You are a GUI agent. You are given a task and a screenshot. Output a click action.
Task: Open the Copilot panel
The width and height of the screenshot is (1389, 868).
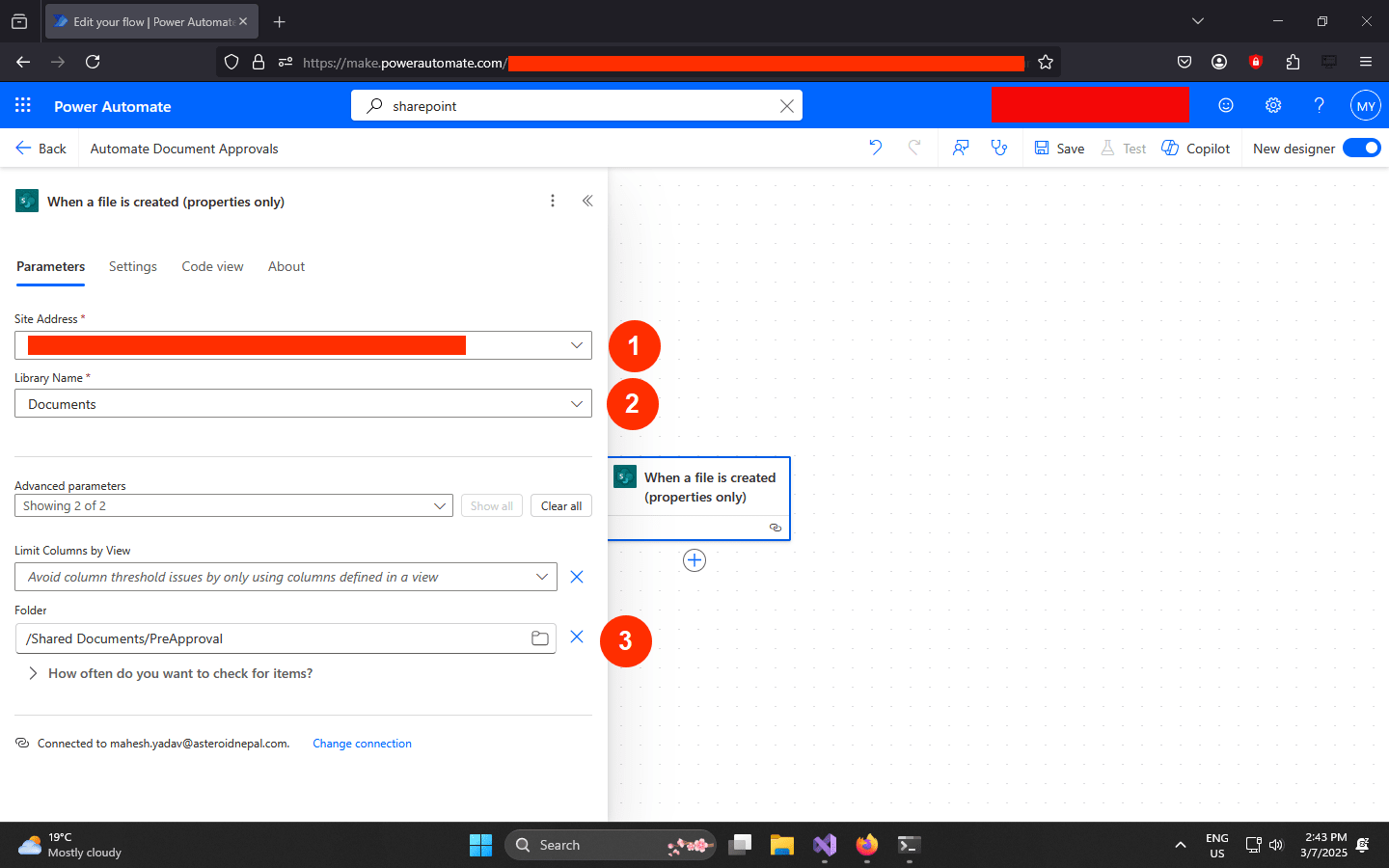(1195, 149)
